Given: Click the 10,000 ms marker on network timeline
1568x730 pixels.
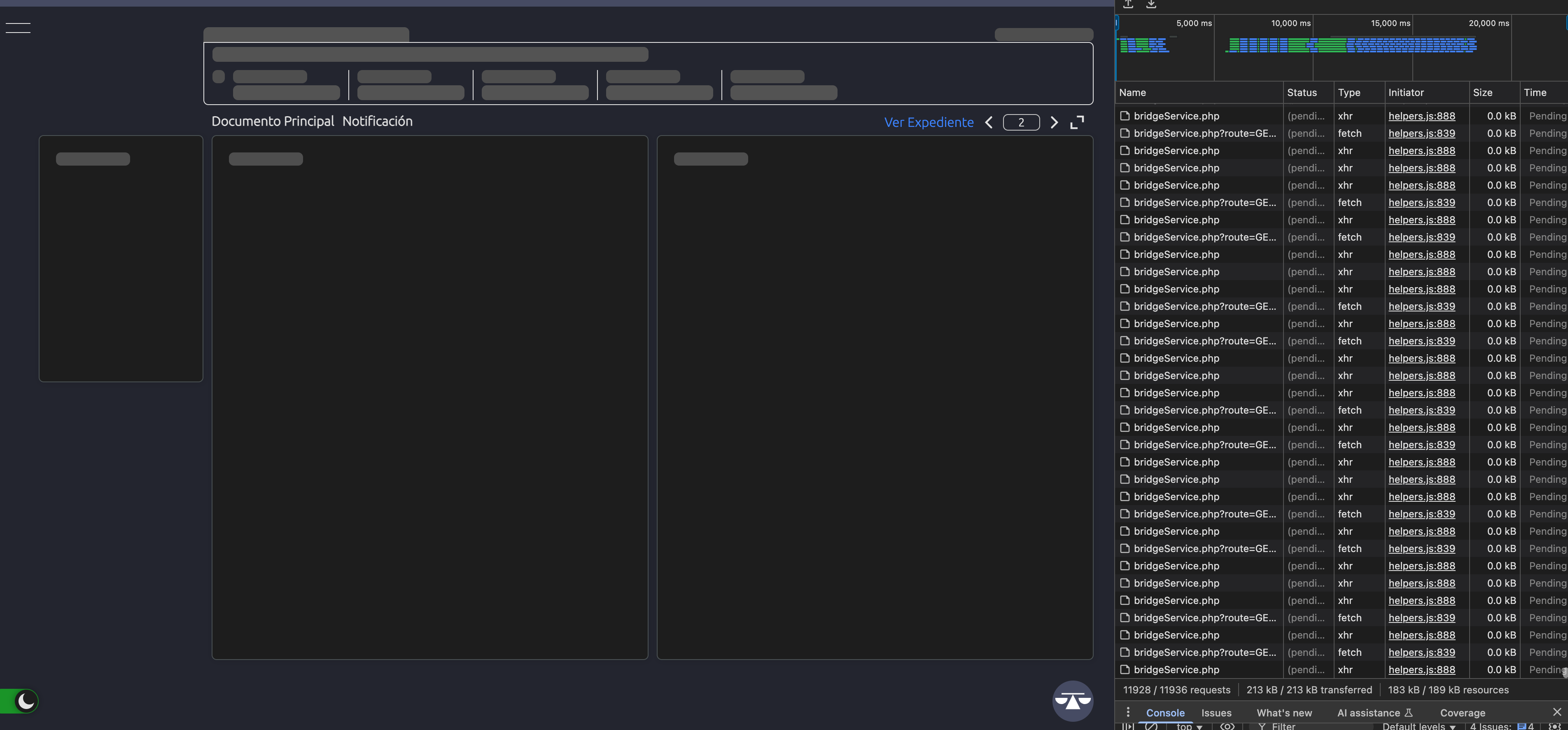Looking at the screenshot, I should [1290, 23].
